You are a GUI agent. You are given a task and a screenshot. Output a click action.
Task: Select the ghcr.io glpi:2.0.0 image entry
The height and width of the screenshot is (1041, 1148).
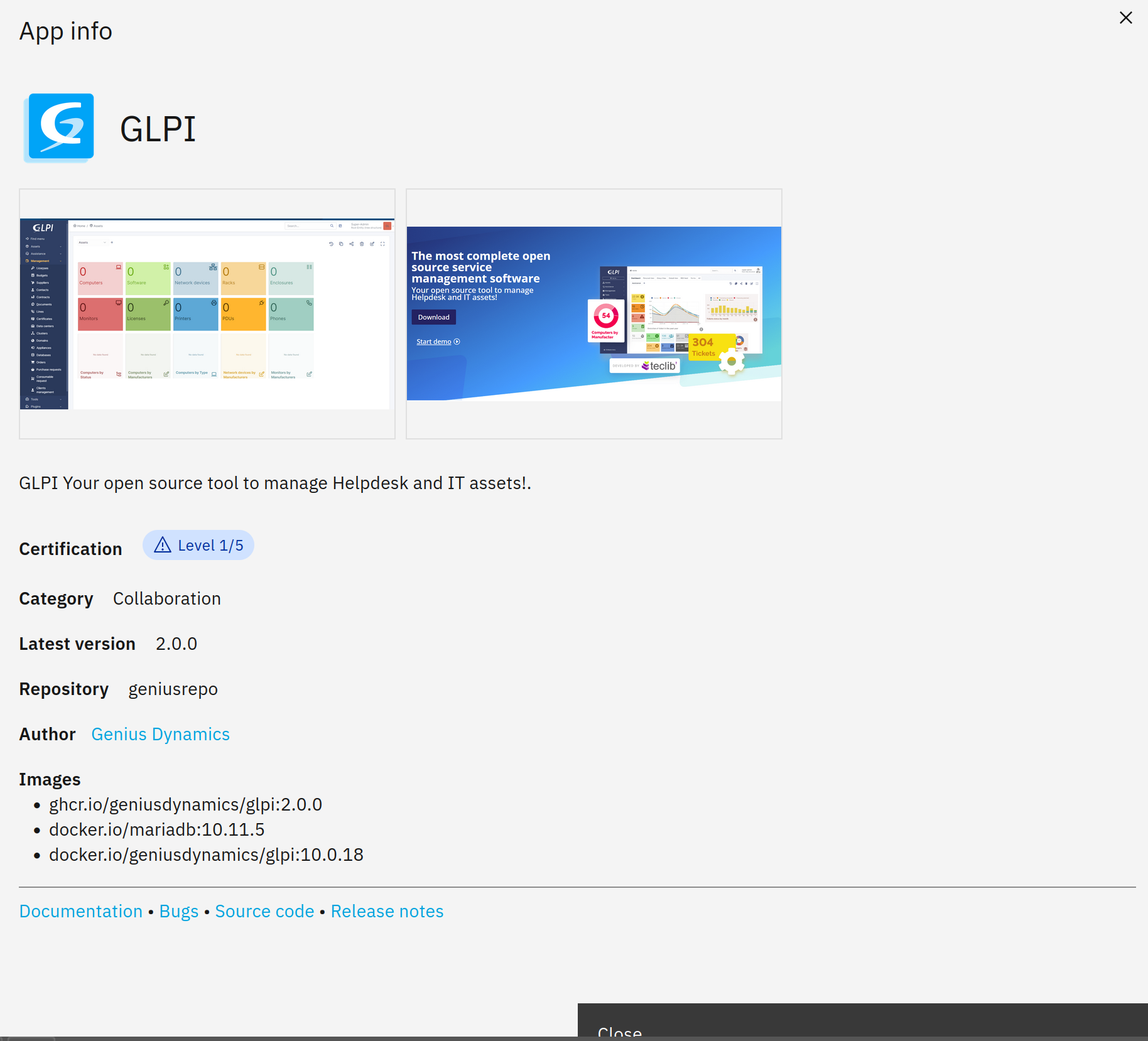(x=185, y=804)
